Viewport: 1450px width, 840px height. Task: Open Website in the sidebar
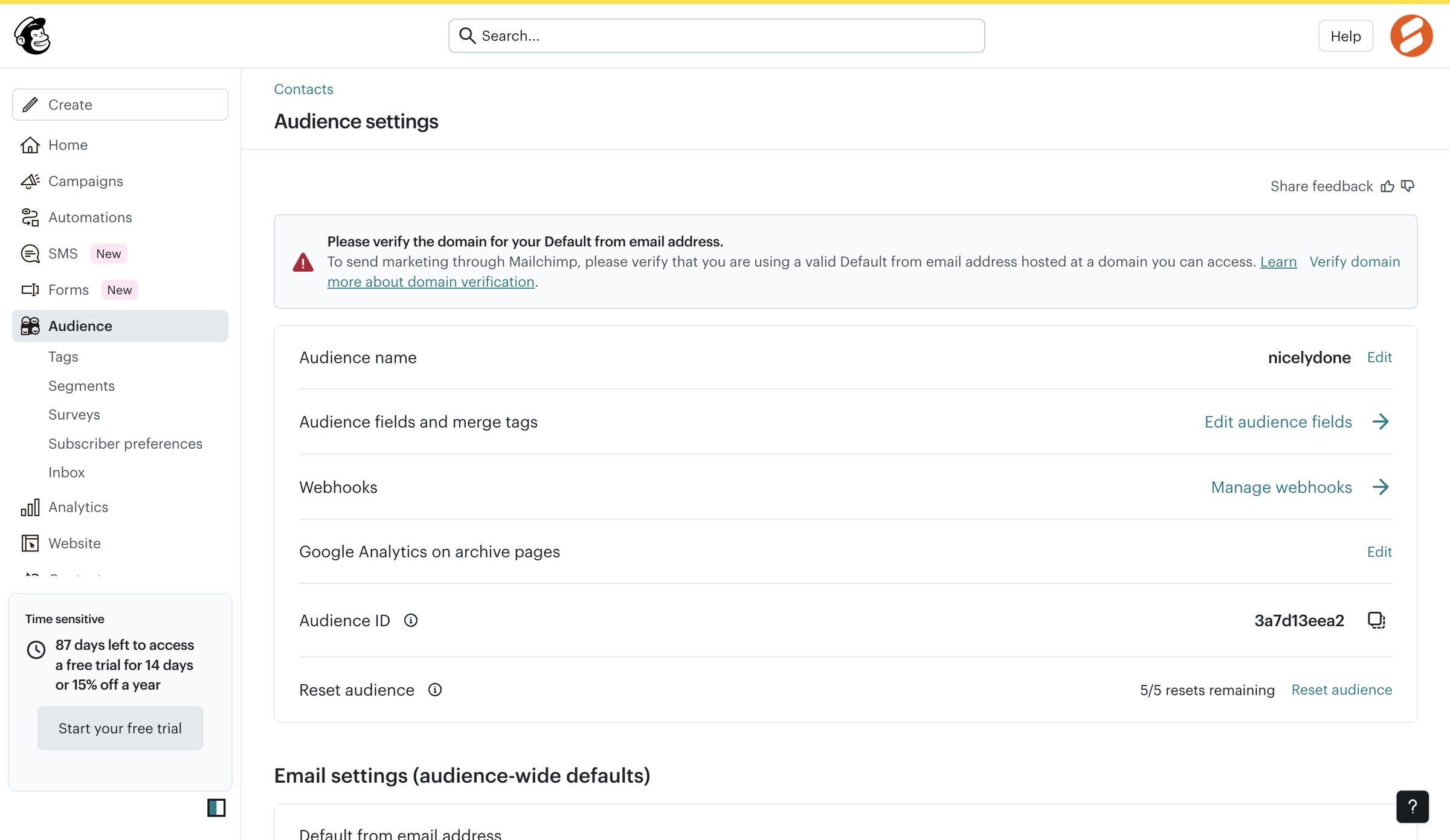point(120,543)
